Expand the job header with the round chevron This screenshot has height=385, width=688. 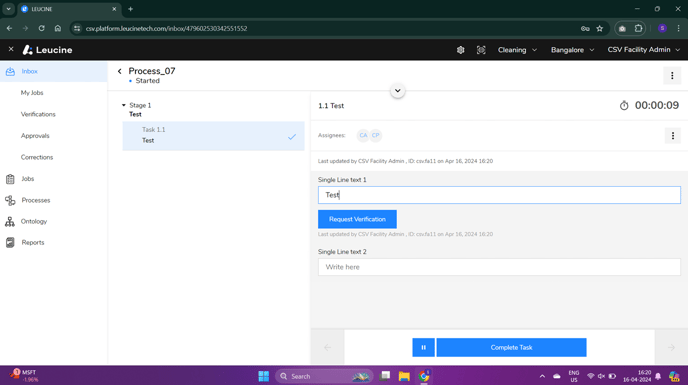(398, 91)
